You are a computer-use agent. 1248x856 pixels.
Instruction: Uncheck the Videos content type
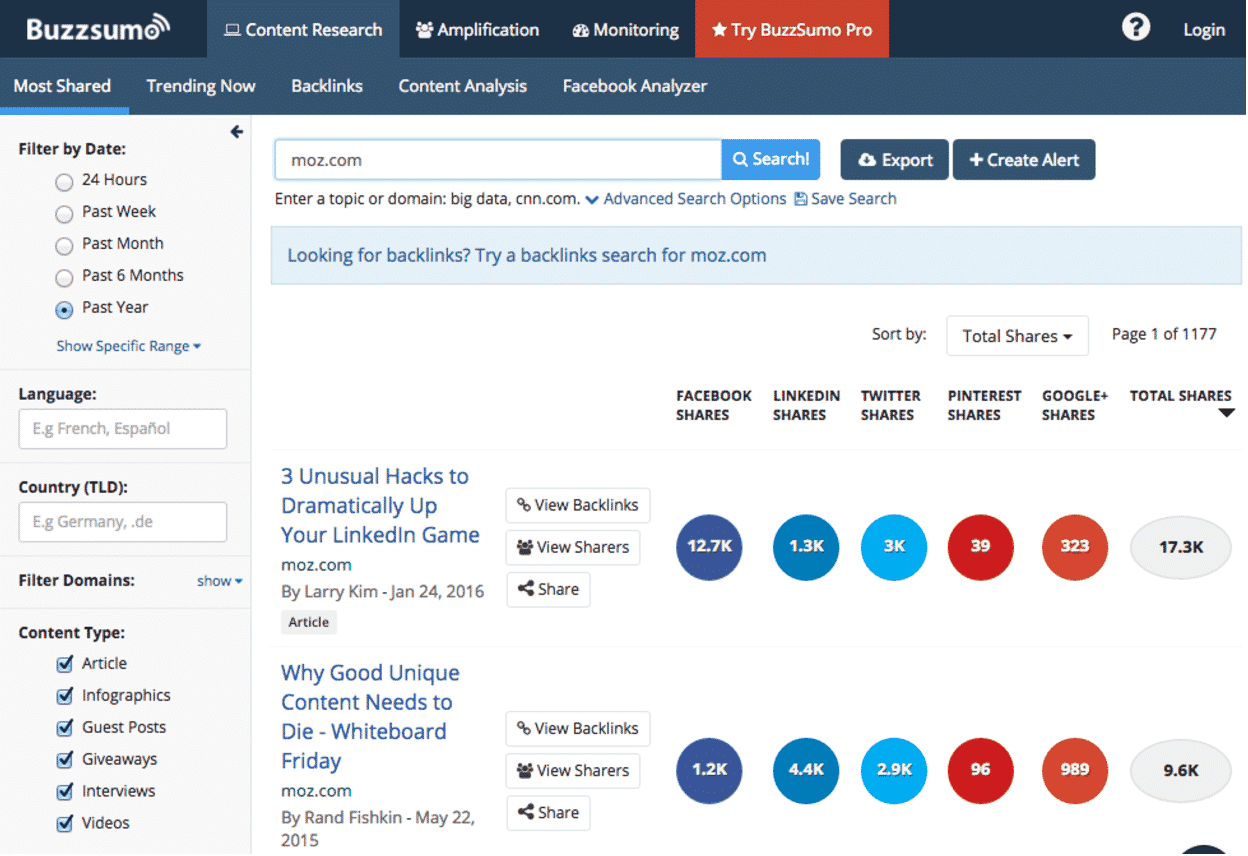65,824
